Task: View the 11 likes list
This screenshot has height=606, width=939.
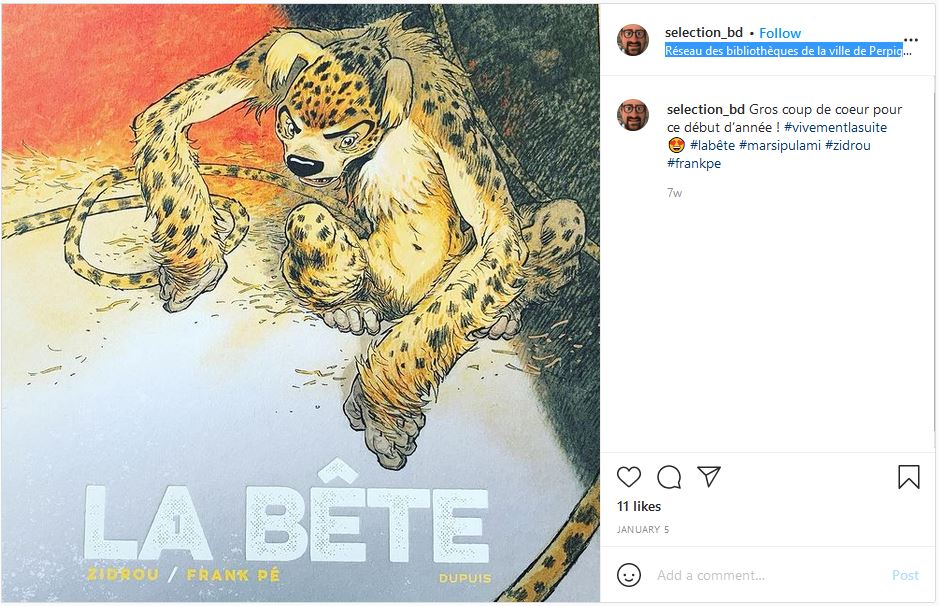Action: (639, 507)
